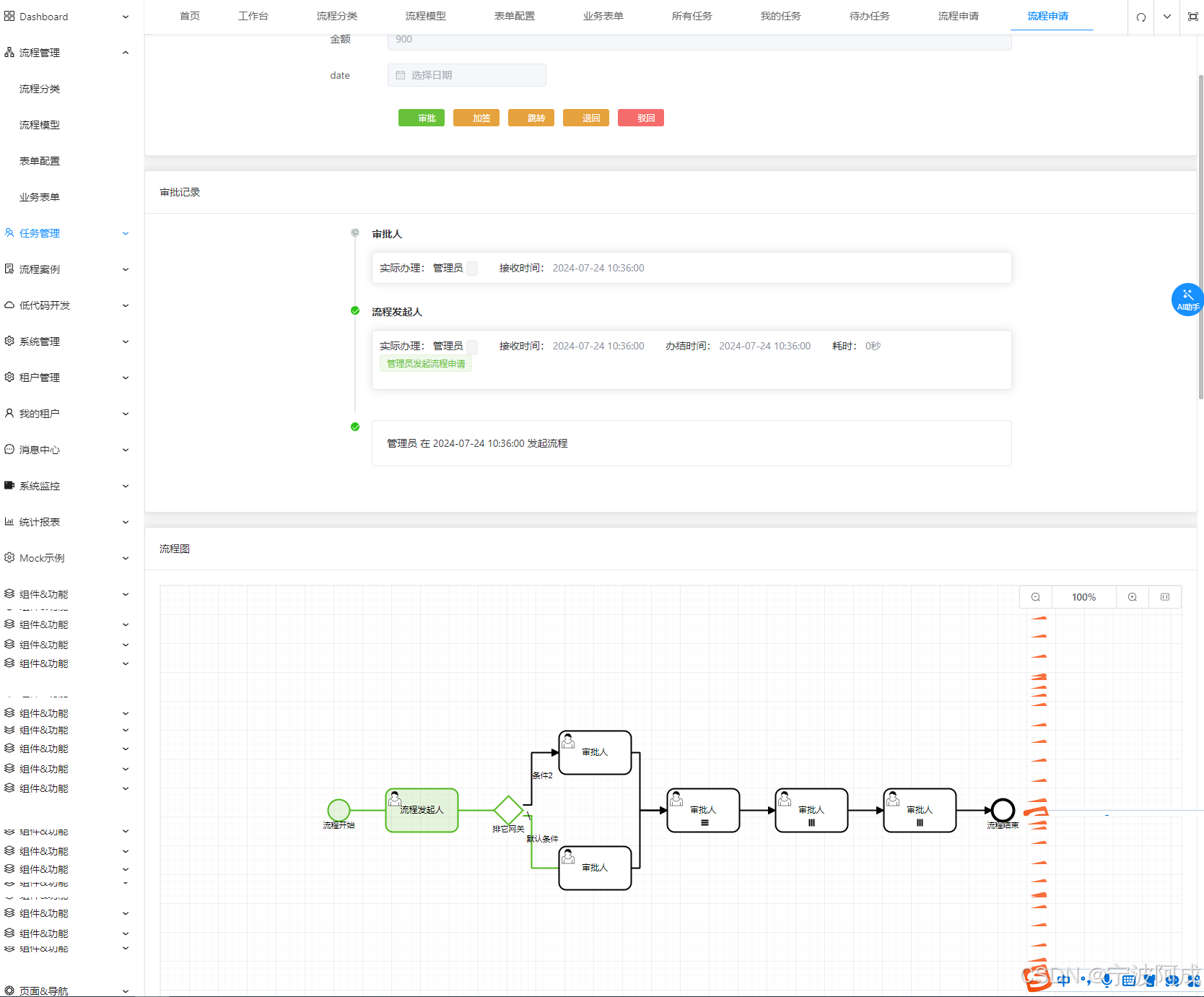Click the 加签 button
Viewport: 1204px width, 997px height.
(x=476, y=118)
